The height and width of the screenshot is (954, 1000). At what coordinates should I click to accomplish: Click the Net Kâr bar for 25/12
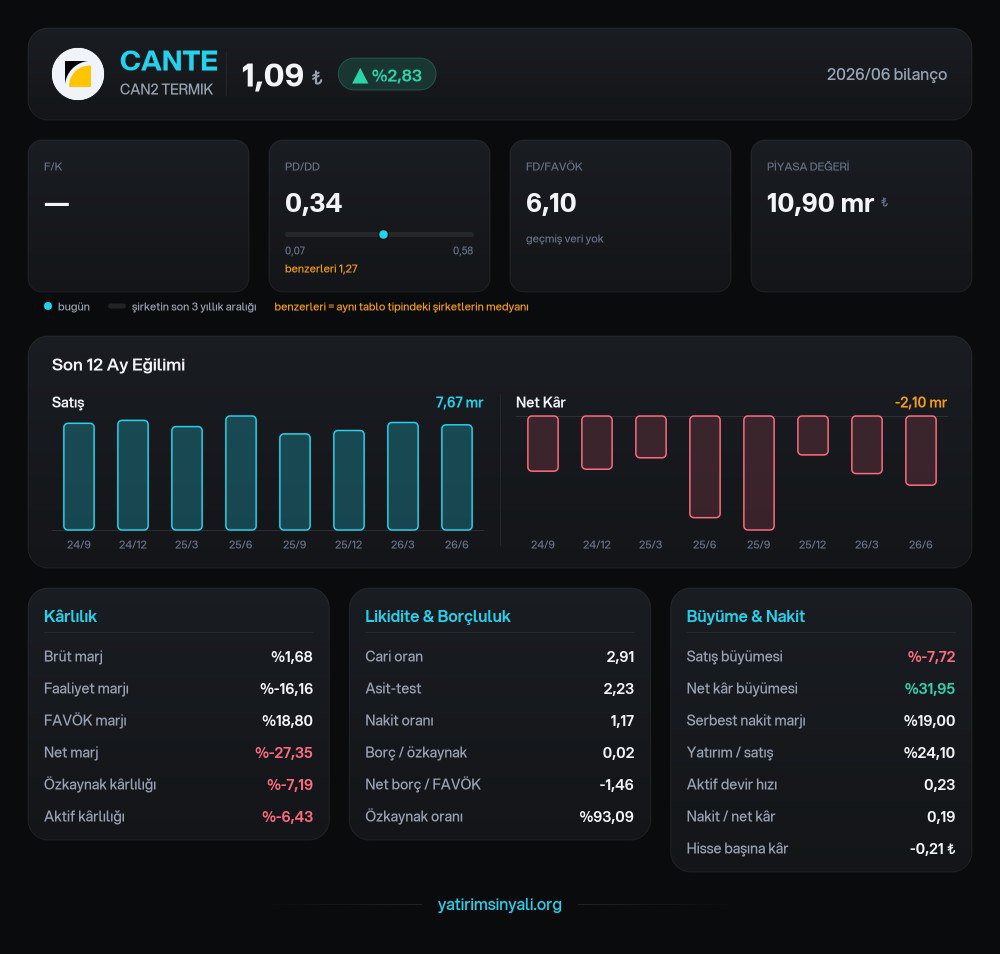(813, 436)
